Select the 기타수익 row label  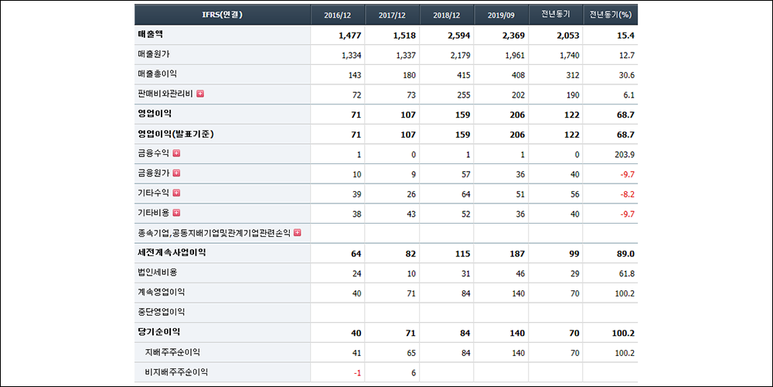(x=153, y=193)
